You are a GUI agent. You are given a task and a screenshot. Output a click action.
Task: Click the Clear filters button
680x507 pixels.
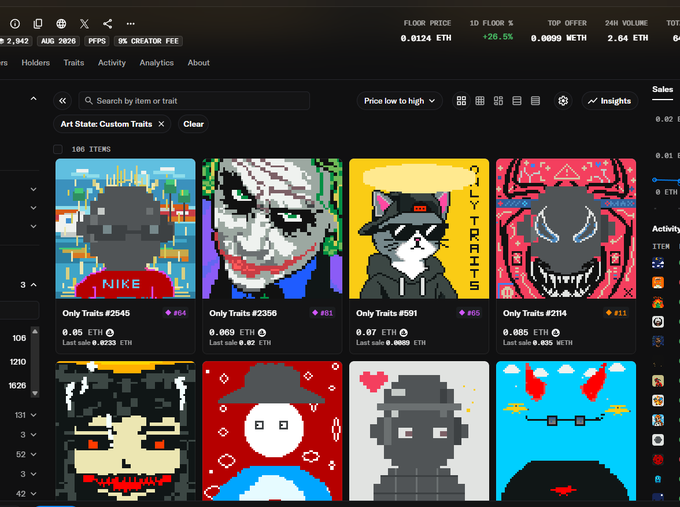193,124
